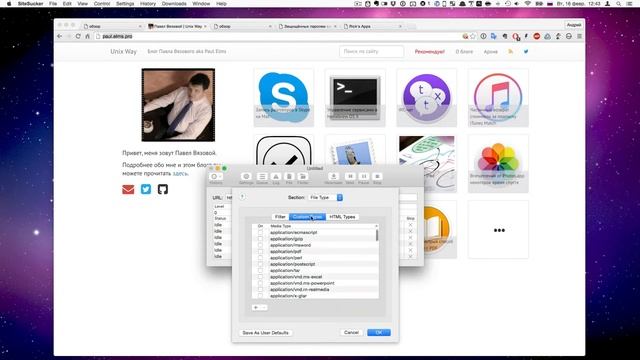The image size is (640, 360).
Task: Click the File icon in SiteSucker toolbar
Action: (289, 176)
